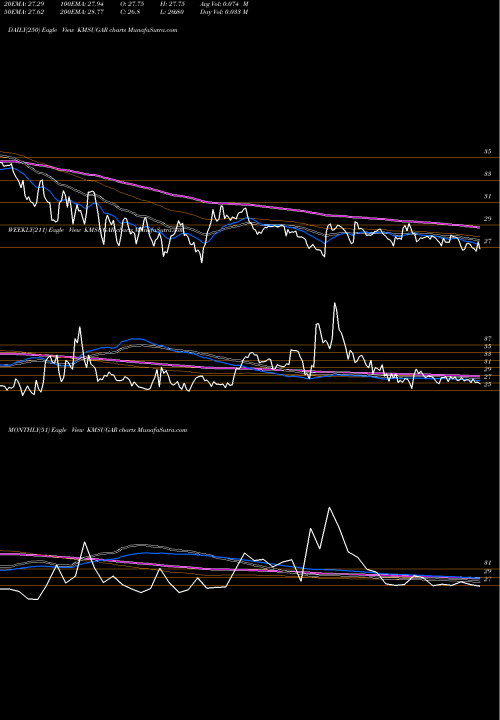Image resolution: width=500 pixels, height=720 pixels.
Task: Click the Avg Vol readout
Action: coord(224,4)
